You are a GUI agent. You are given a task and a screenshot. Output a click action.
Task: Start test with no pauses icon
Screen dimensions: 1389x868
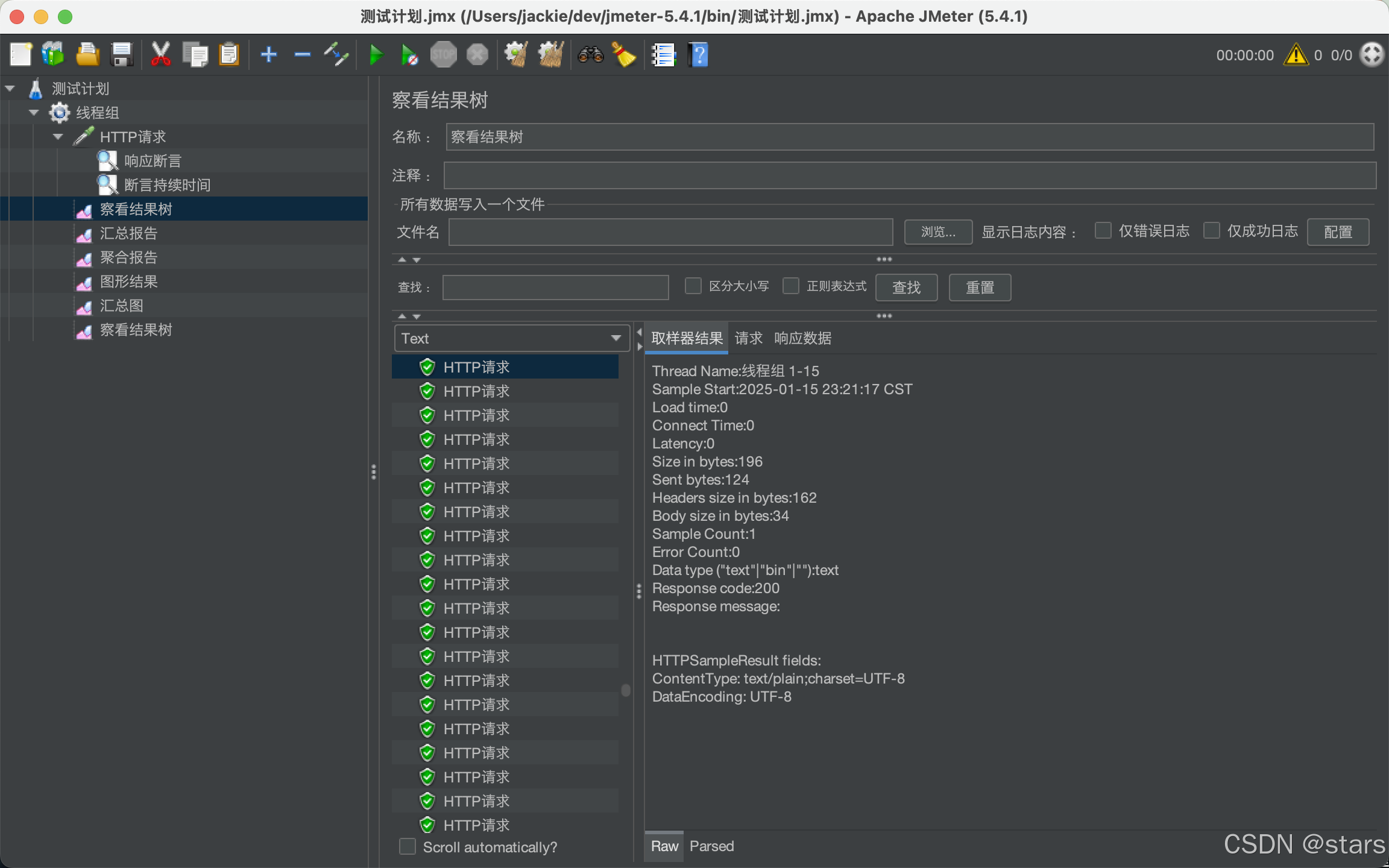pos(409,55)
